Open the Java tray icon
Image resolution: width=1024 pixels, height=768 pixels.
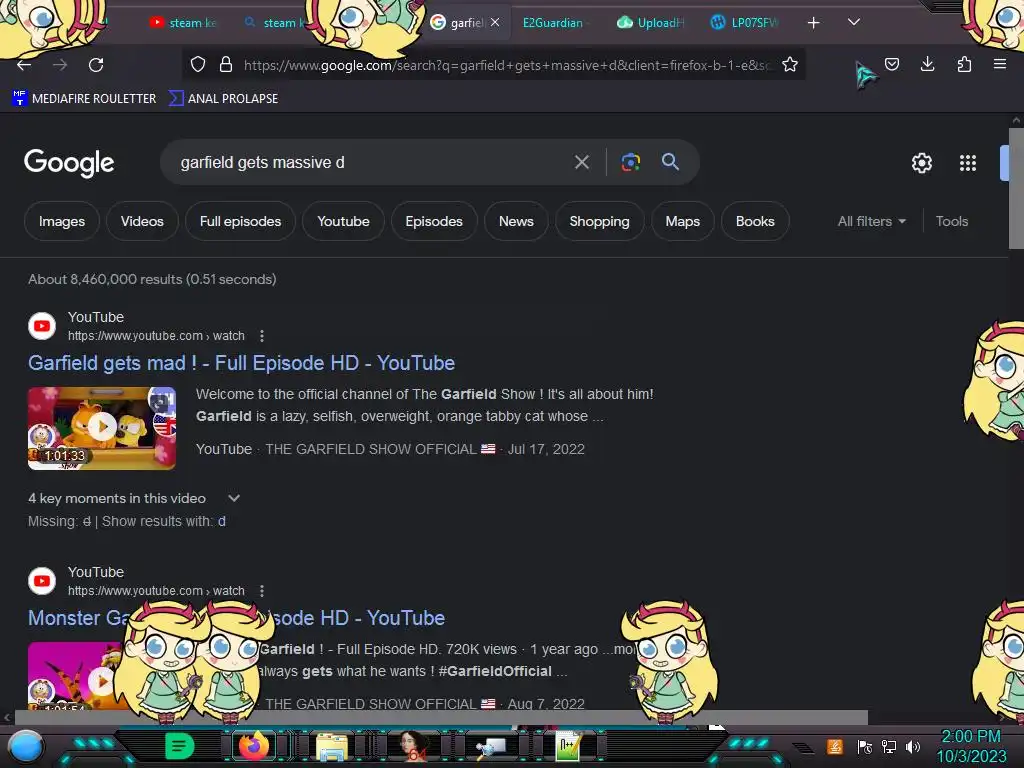tap(835, 746)
